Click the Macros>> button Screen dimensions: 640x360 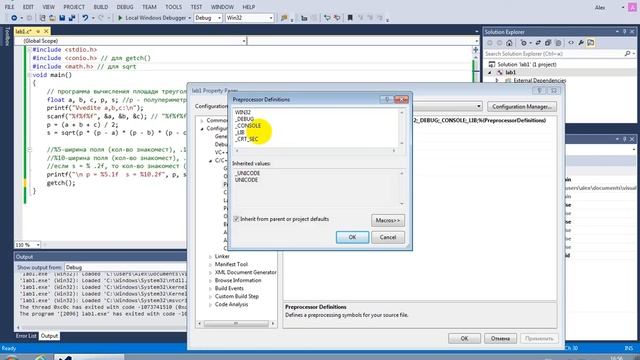click(x=388, y=220)
